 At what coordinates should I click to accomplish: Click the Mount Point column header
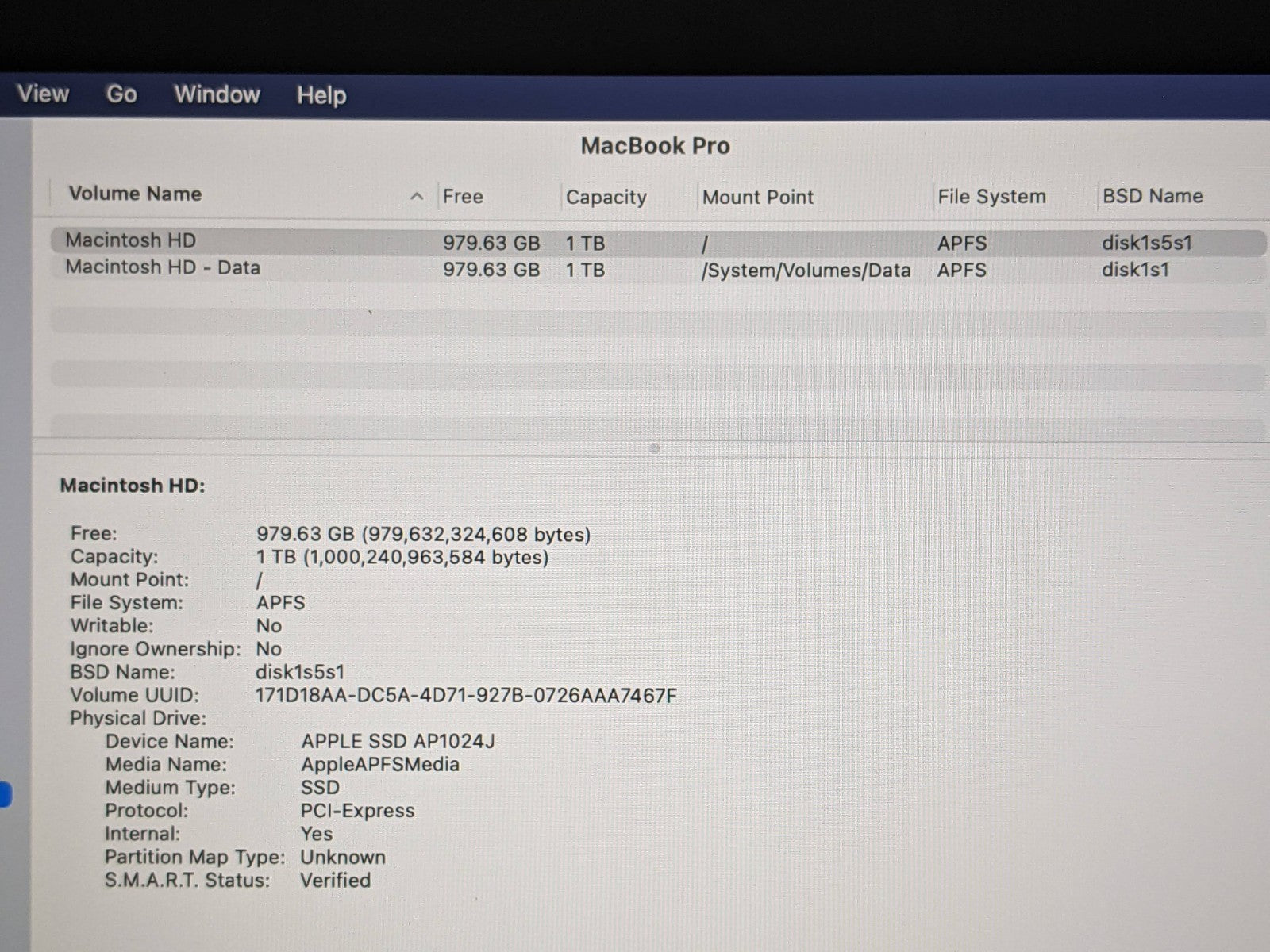[x=757, y=197]
